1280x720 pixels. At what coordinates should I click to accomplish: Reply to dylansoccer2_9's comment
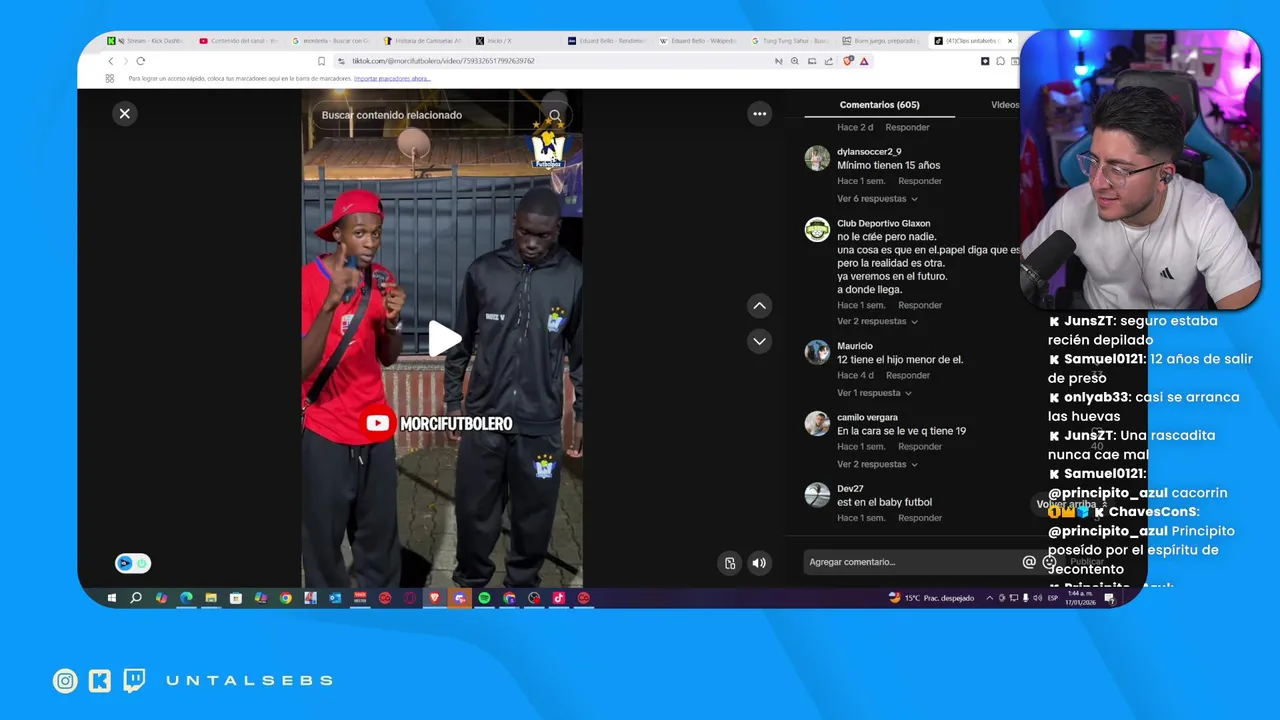920,181
